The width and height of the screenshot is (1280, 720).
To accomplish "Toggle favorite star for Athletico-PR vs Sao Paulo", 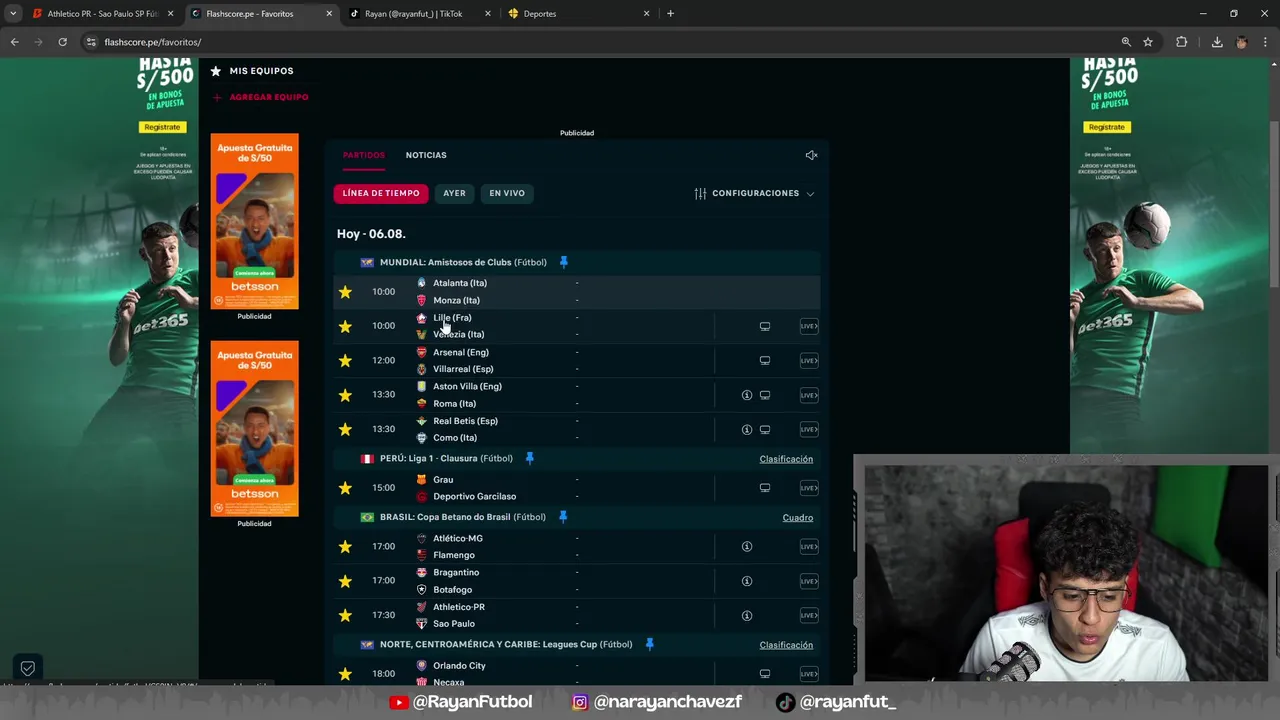I will 345,615.
